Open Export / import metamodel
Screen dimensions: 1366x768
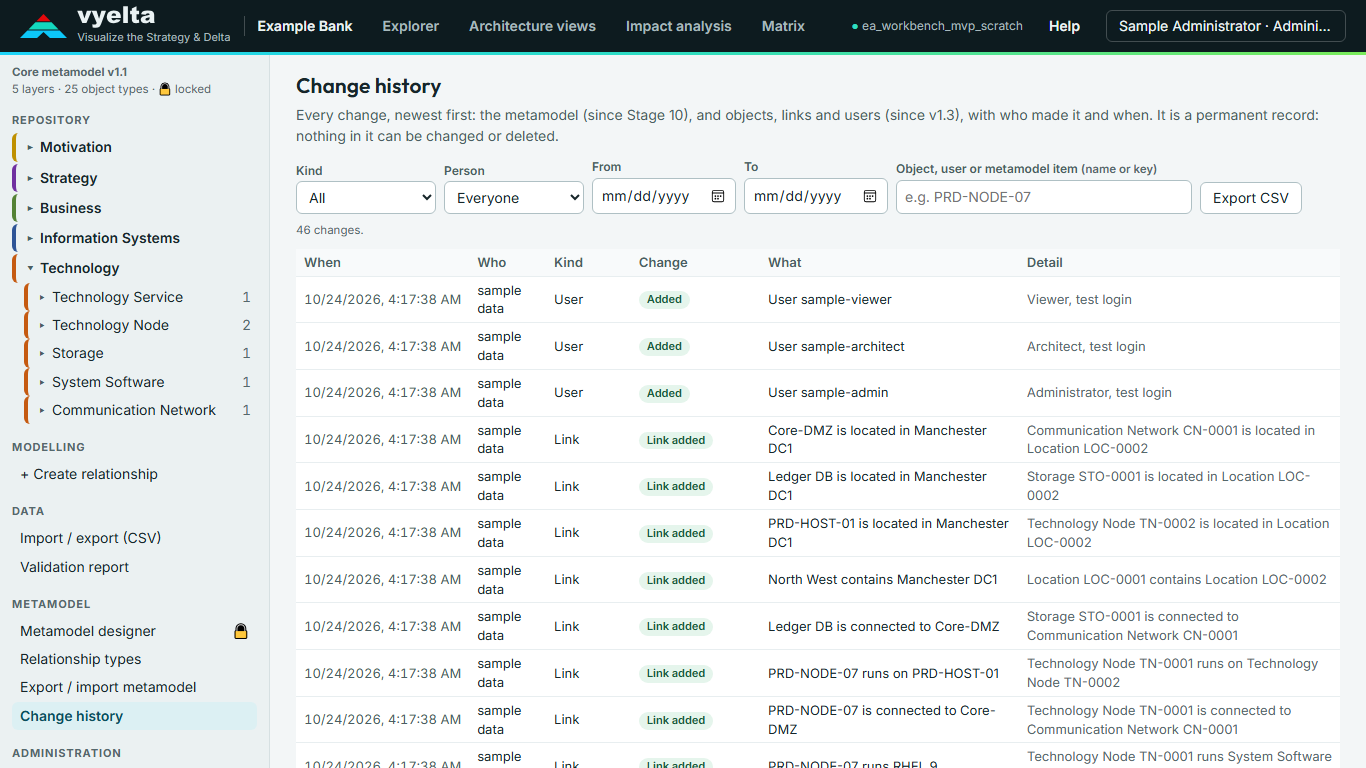tap(108, 687)
